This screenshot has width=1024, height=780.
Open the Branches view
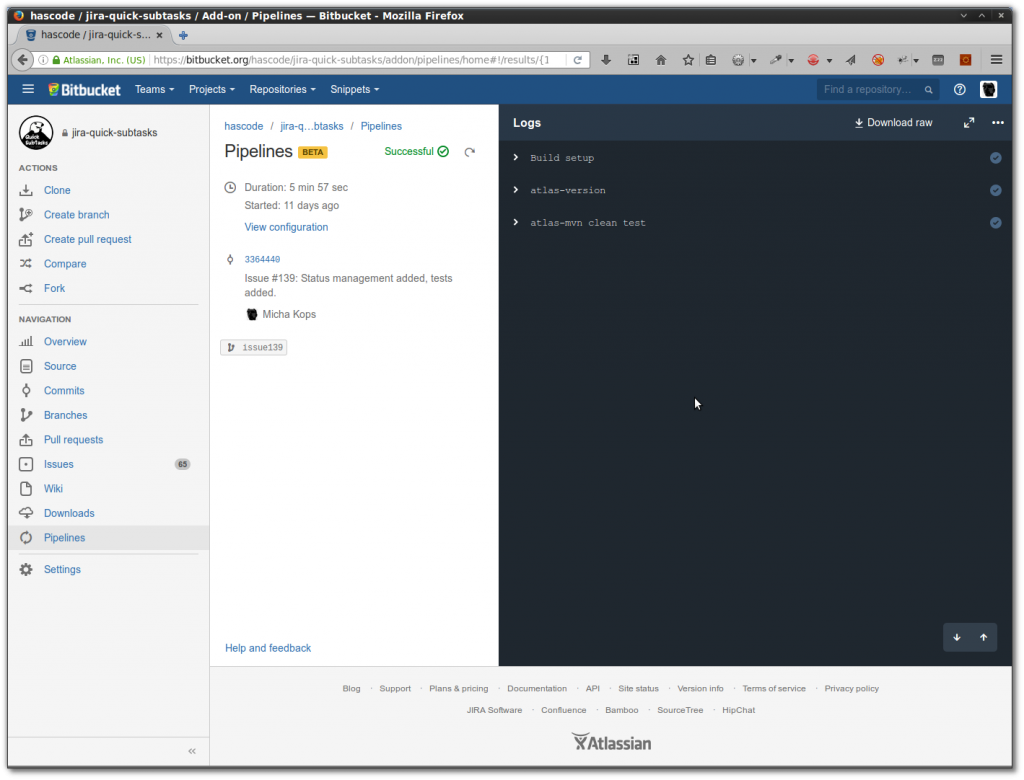click(x=65, y=415)
